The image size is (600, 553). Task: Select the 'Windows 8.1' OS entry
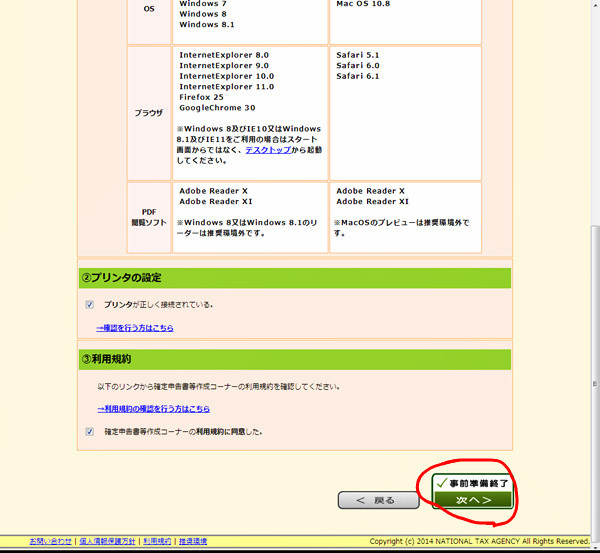207,24
